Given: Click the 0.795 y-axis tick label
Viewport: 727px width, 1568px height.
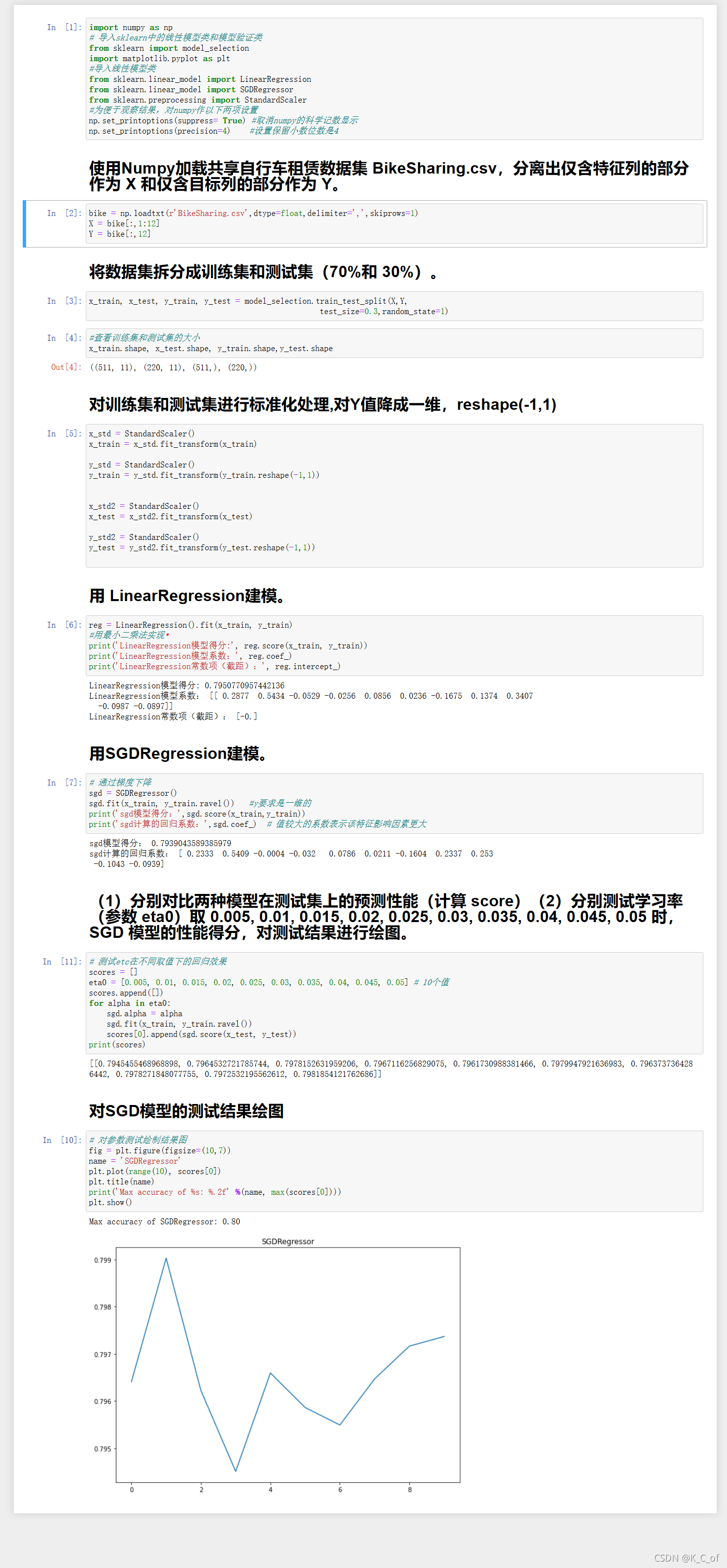Looking at the screenshot, I should (x=102, y=1449).
